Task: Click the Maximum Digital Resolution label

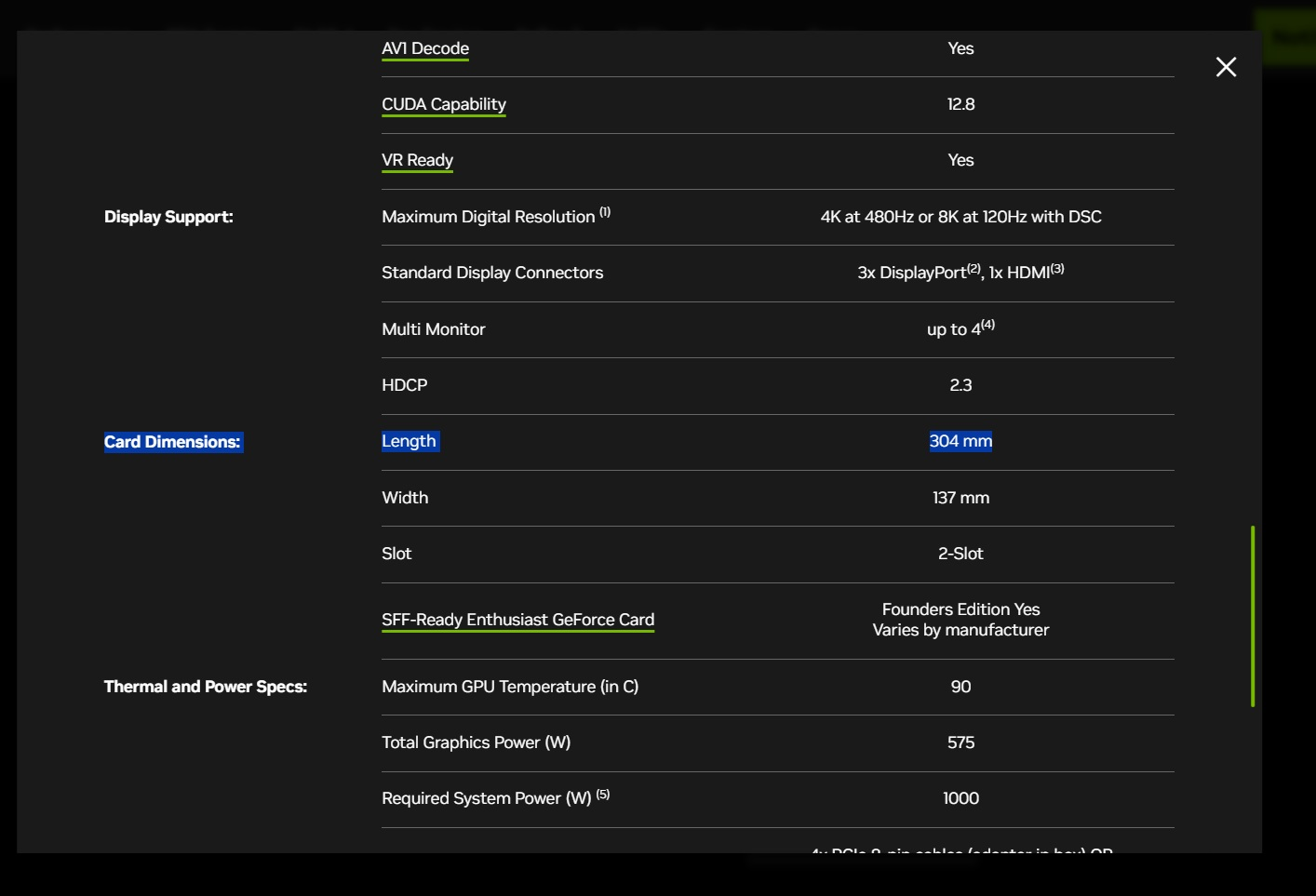Action: click(x=489, y=217)
